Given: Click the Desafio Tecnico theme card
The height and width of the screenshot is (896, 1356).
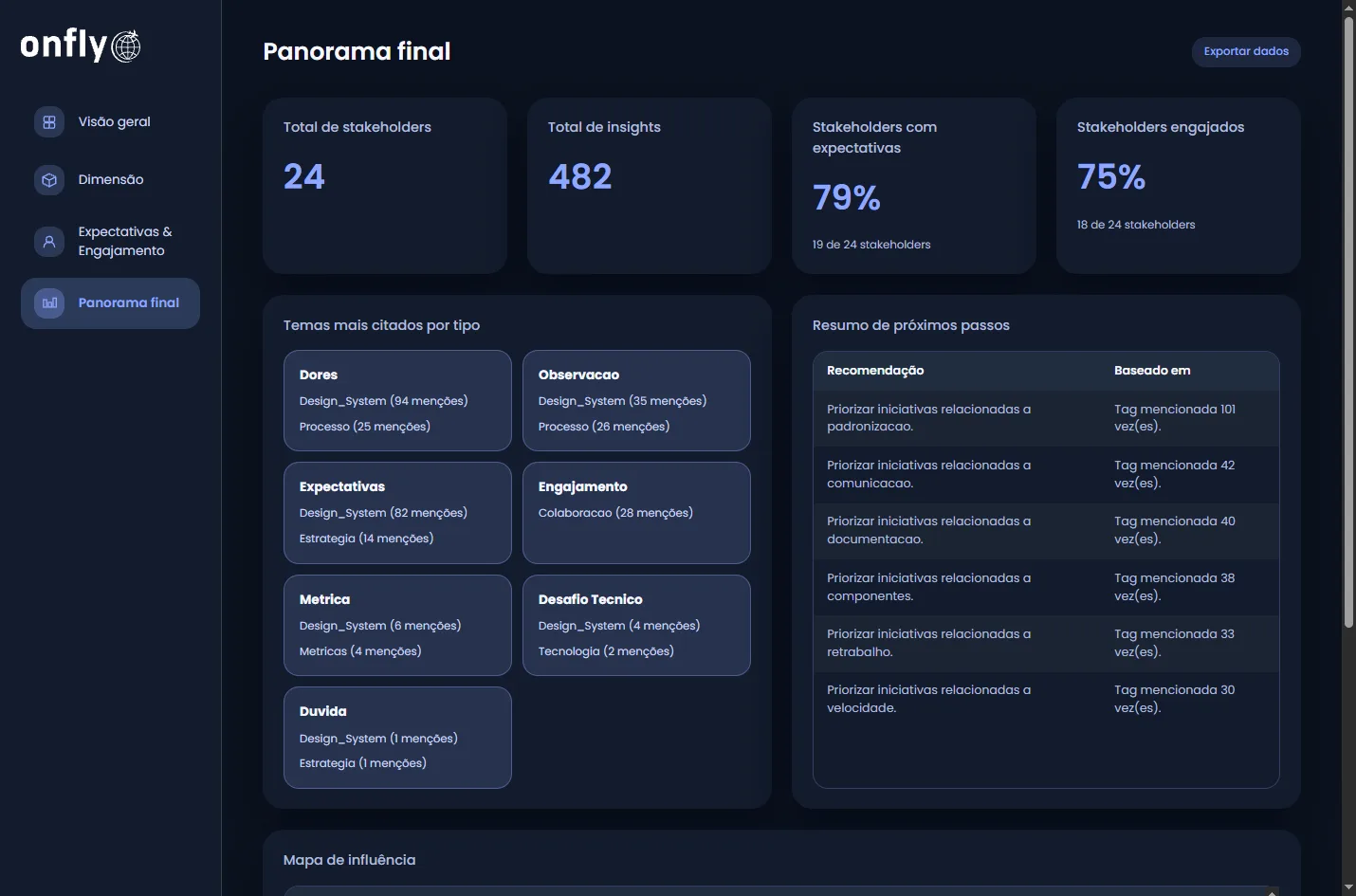Looking at the screenshot, I should pos(636,626).
